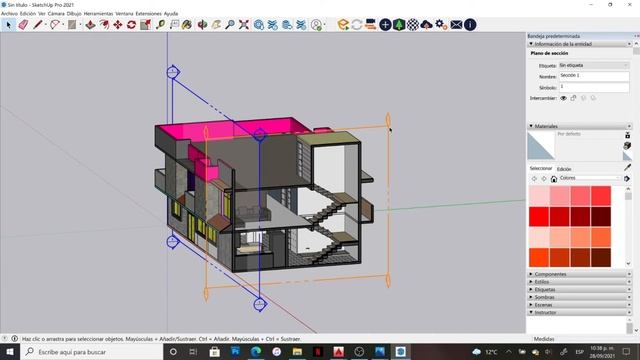Click the blue circle plus icon
Image resolution: width=640 pixels, height=360 pixels.
(385, 25)
